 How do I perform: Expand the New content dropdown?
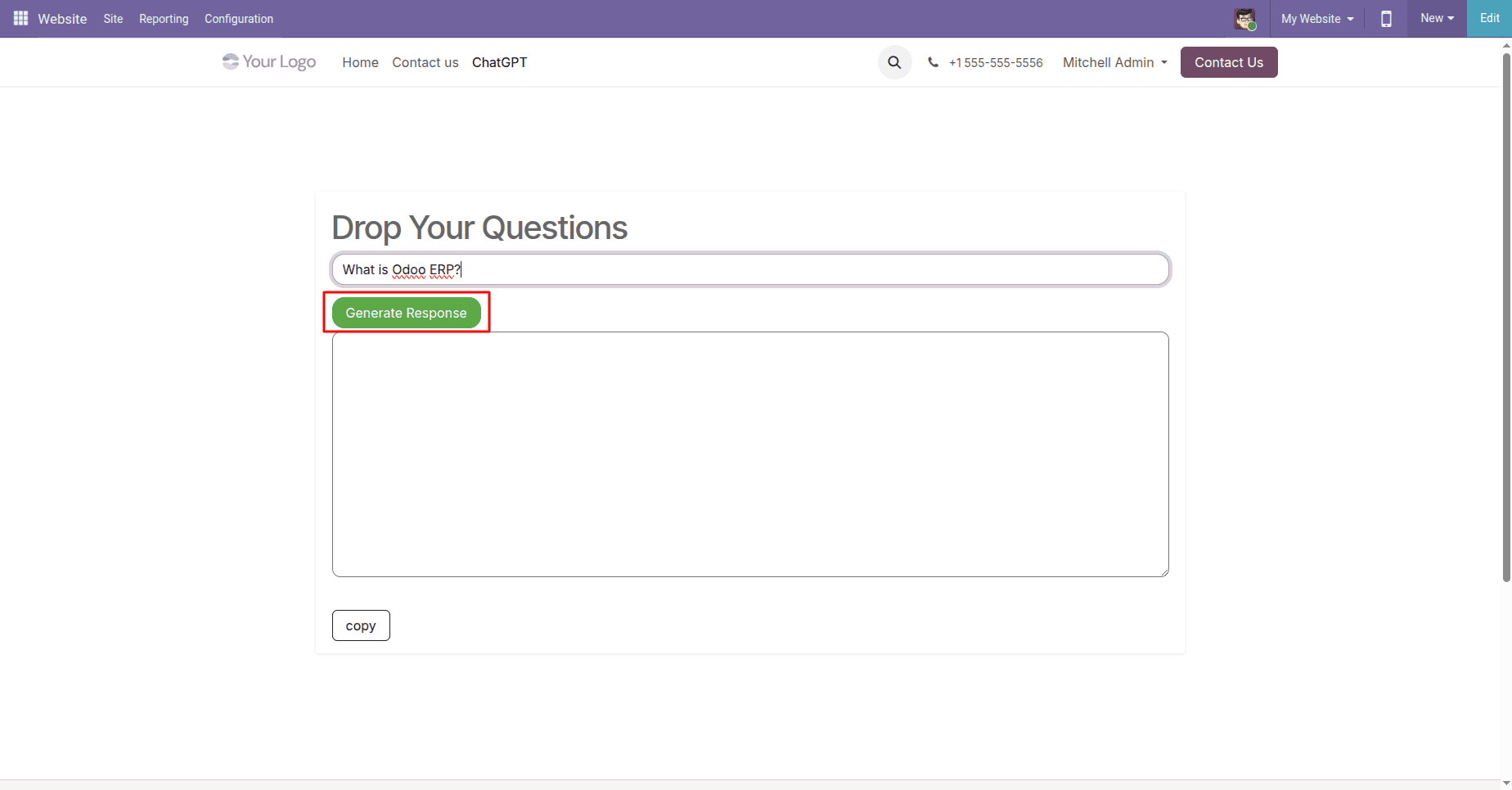point(1437,18)
